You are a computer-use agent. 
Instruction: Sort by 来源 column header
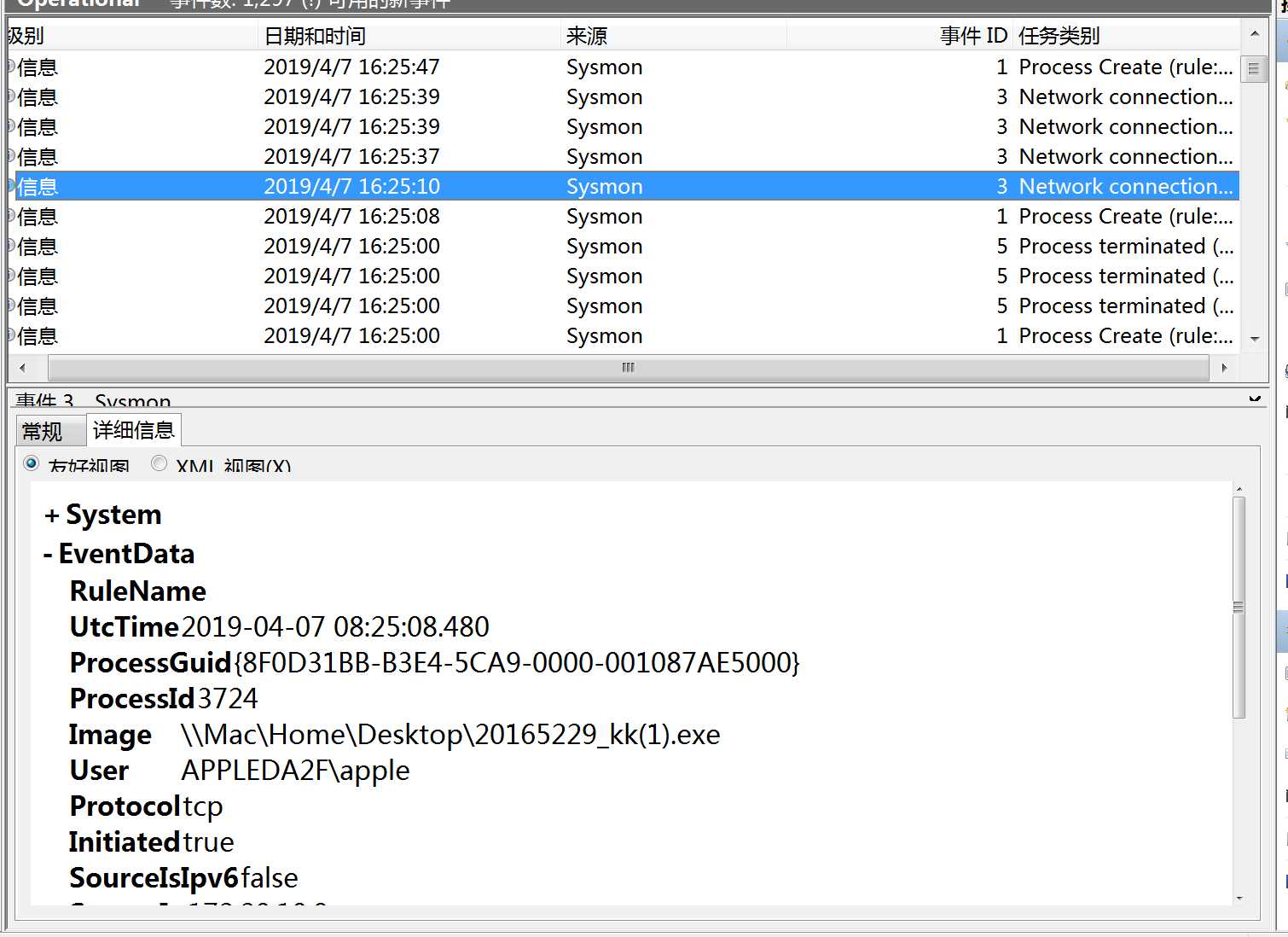(x=673, y=36)
